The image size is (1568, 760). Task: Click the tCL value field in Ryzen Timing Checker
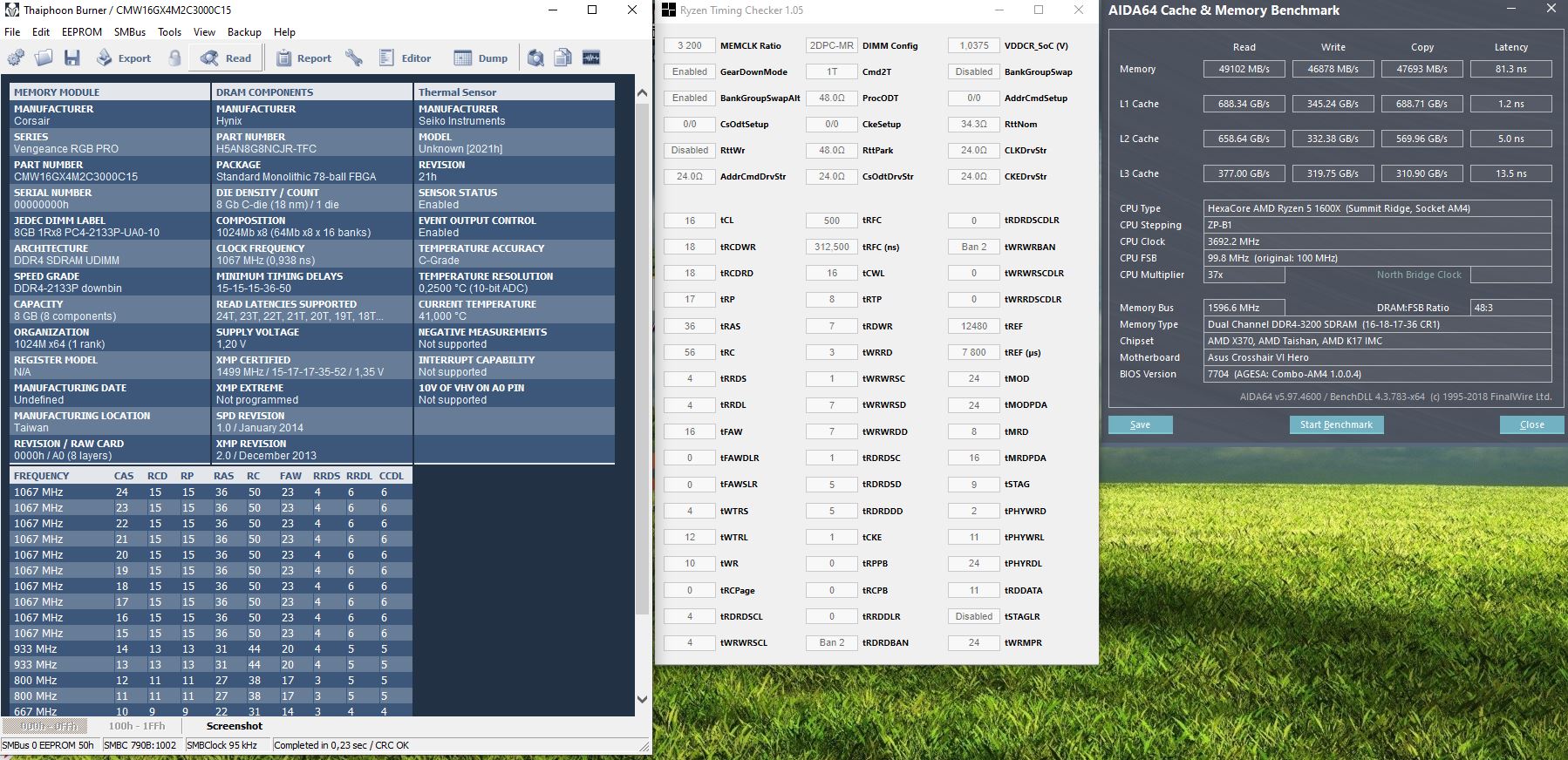point(690,221)
